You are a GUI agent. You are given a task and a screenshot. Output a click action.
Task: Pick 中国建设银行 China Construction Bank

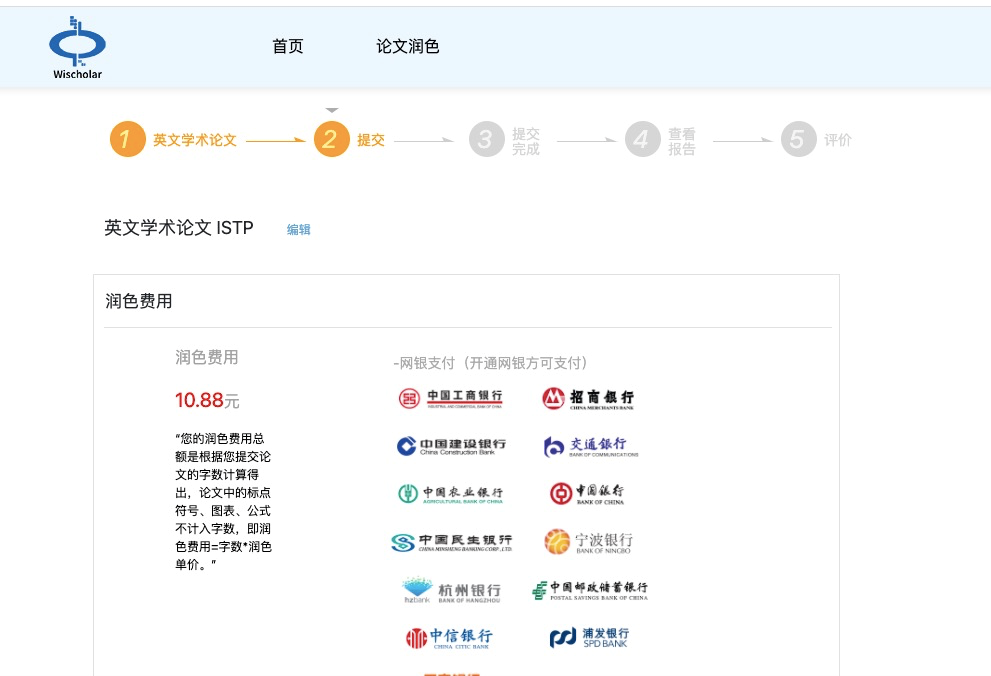(x=451, y=446)
